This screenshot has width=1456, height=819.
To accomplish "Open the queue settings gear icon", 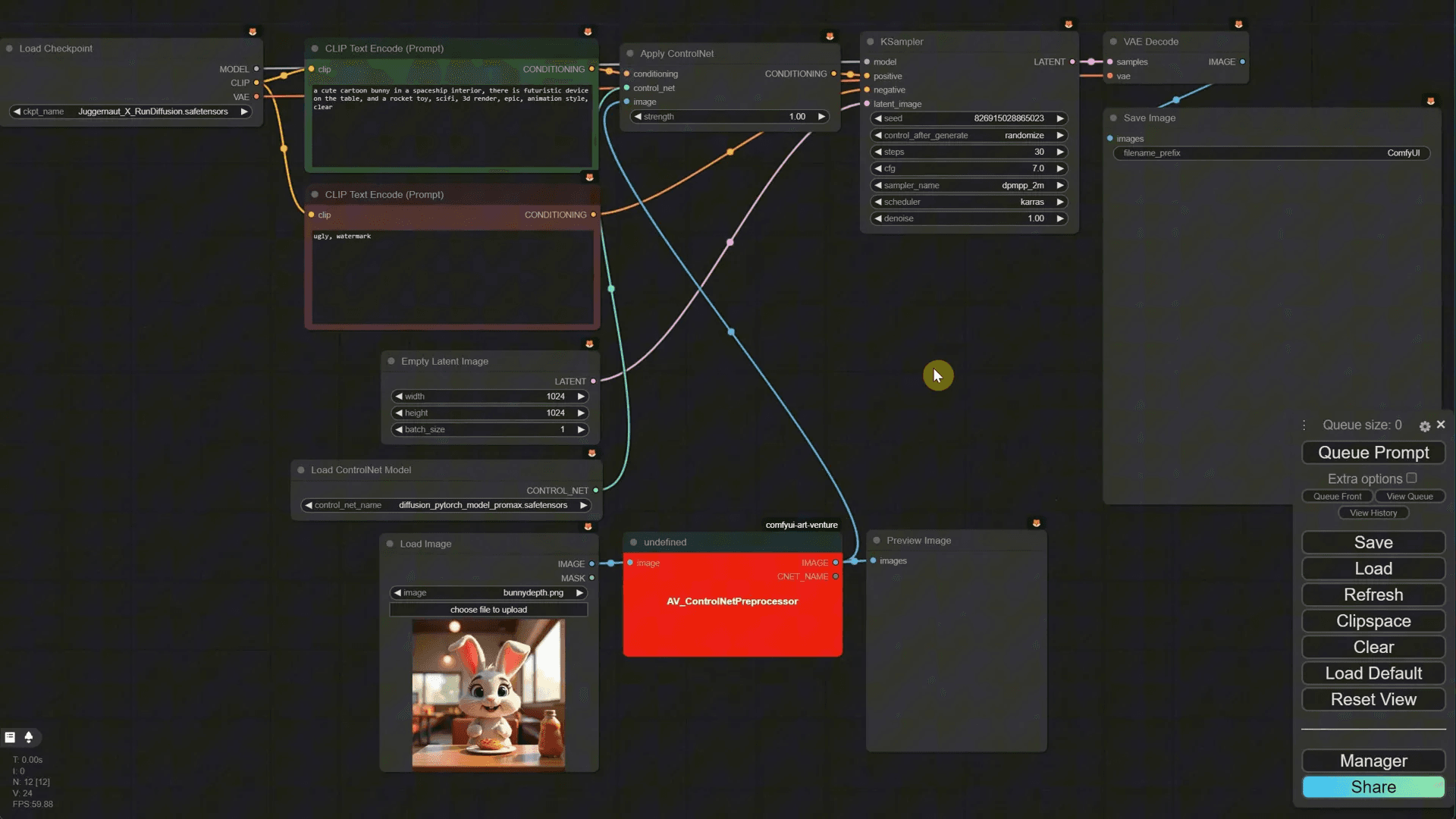I will tap(1425, 425).
